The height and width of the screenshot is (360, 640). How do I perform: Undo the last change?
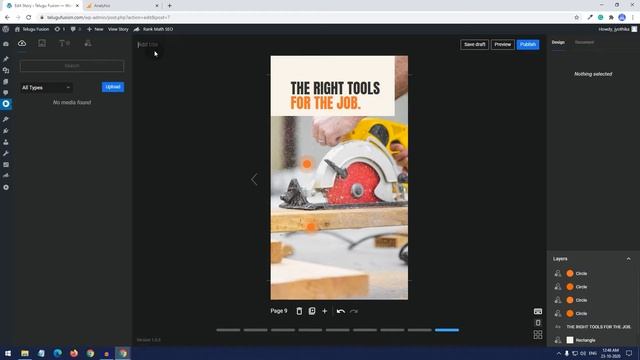(x=340, y=311)
